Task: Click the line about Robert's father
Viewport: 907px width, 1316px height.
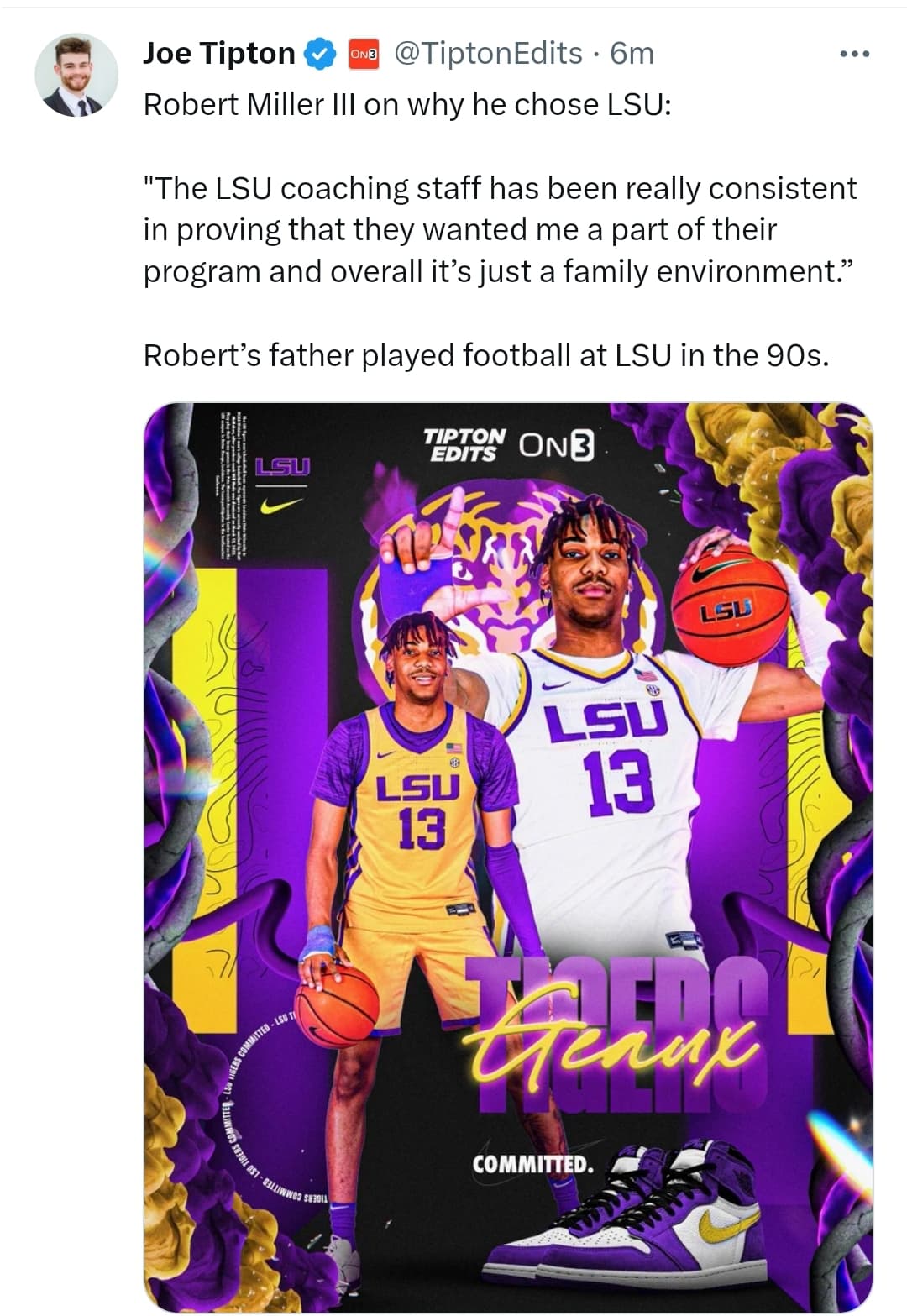Action: 486,355
